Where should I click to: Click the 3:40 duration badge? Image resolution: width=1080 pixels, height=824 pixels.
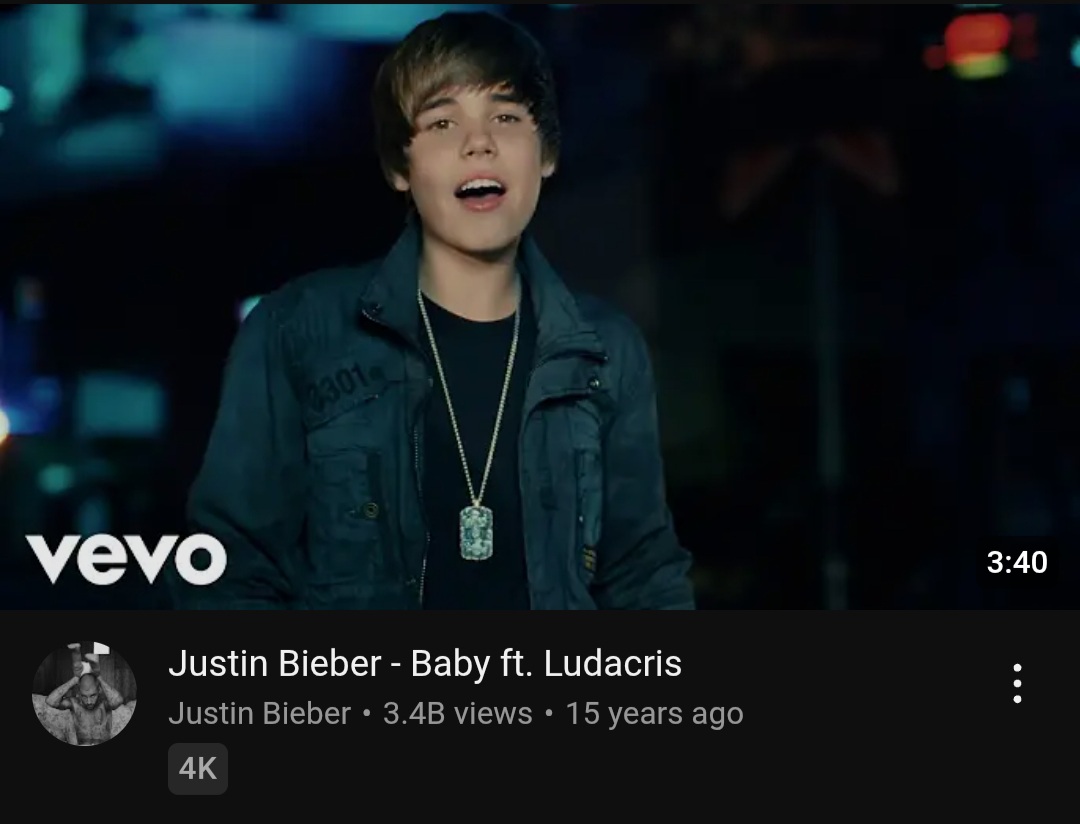click(x=1017, y=562)
